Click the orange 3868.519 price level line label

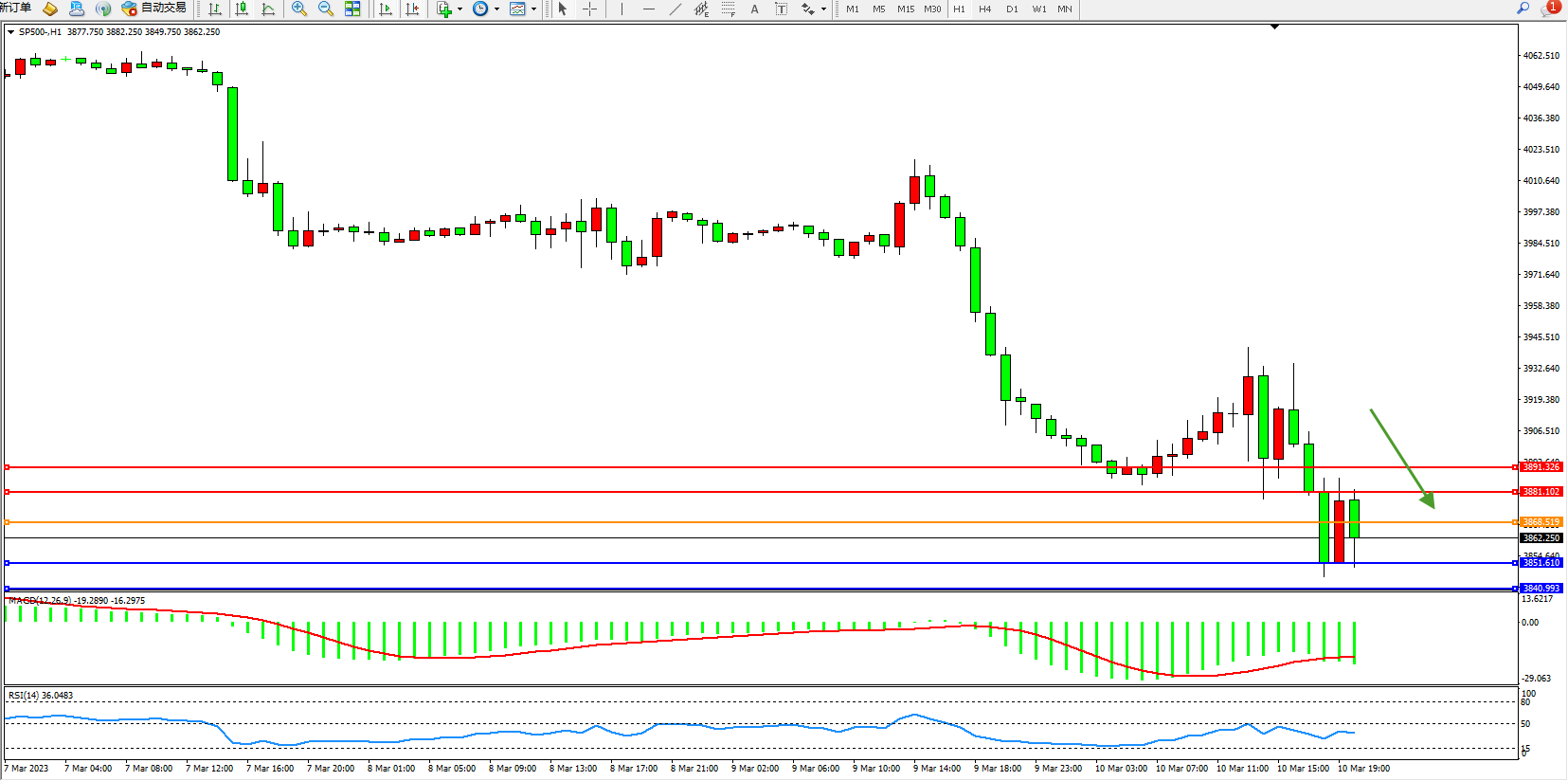click(1541, 522)
